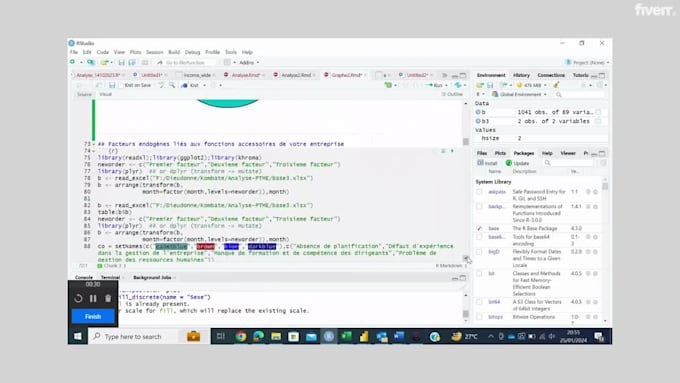
Task: Open the memory usage dropdown
Action: (533, 85)
